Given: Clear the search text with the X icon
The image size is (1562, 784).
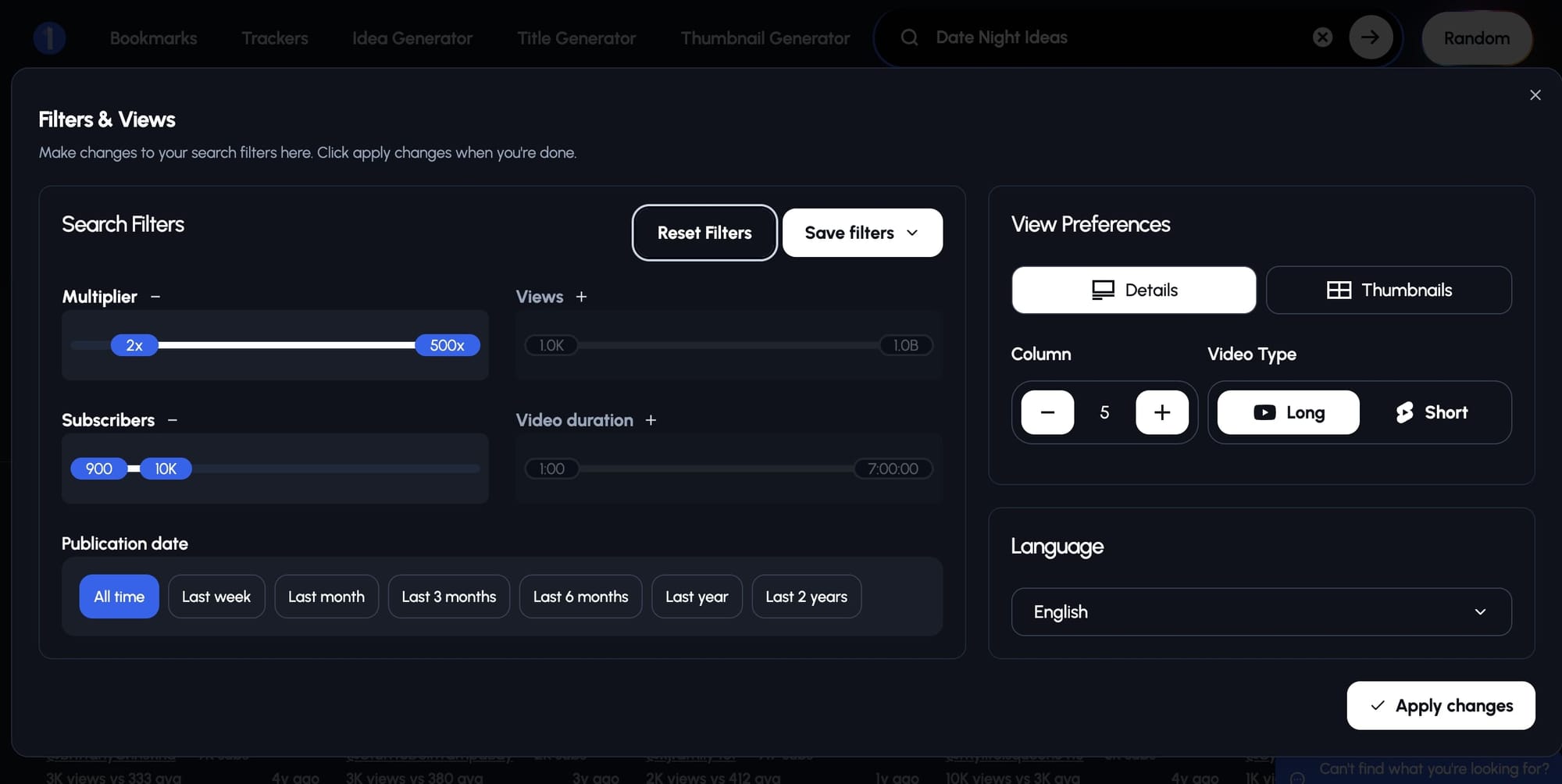Looking at the screenshot, I should point(1322,37).
